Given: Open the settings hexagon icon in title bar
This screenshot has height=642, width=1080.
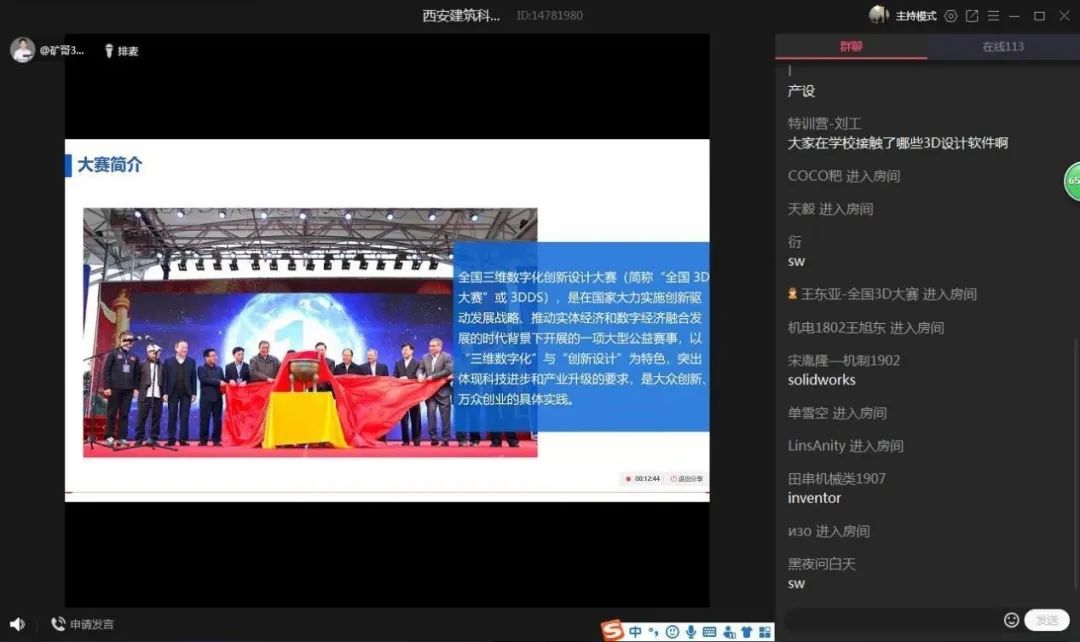Looking at the screenshot, I should point(951,16).
